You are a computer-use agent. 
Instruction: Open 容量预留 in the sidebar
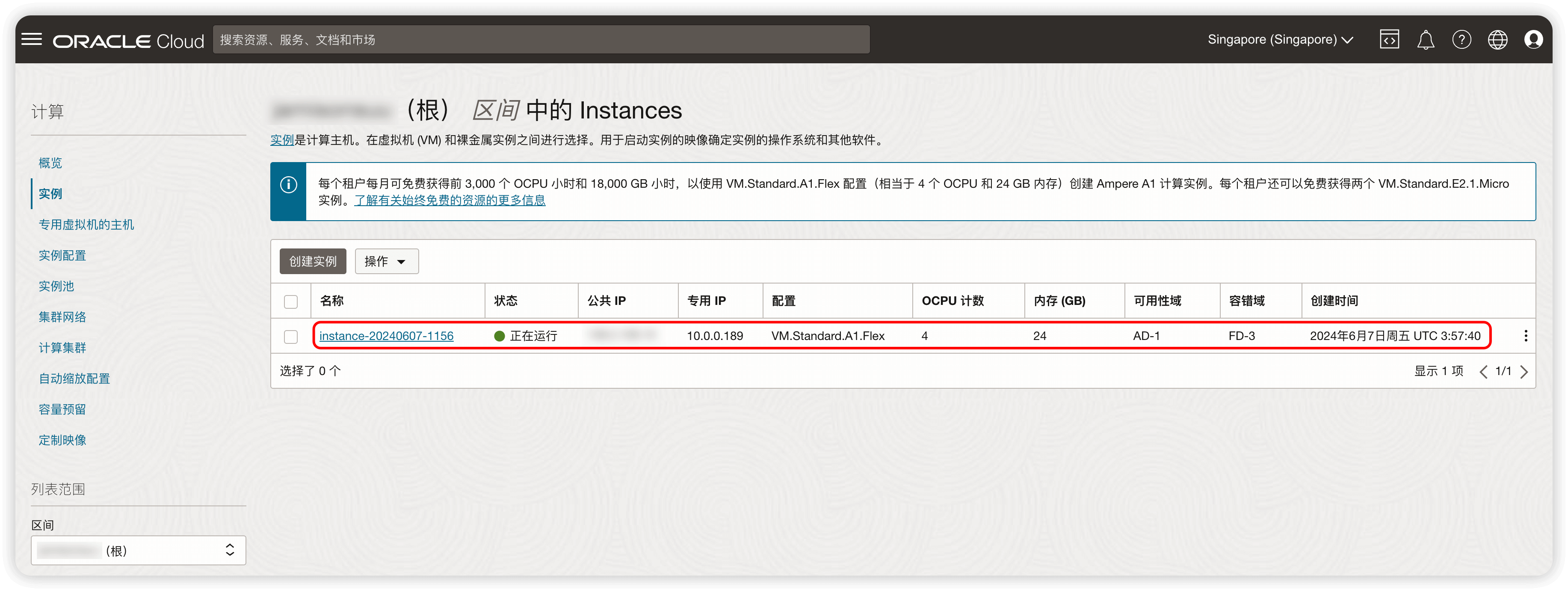[x=63, y=410]
